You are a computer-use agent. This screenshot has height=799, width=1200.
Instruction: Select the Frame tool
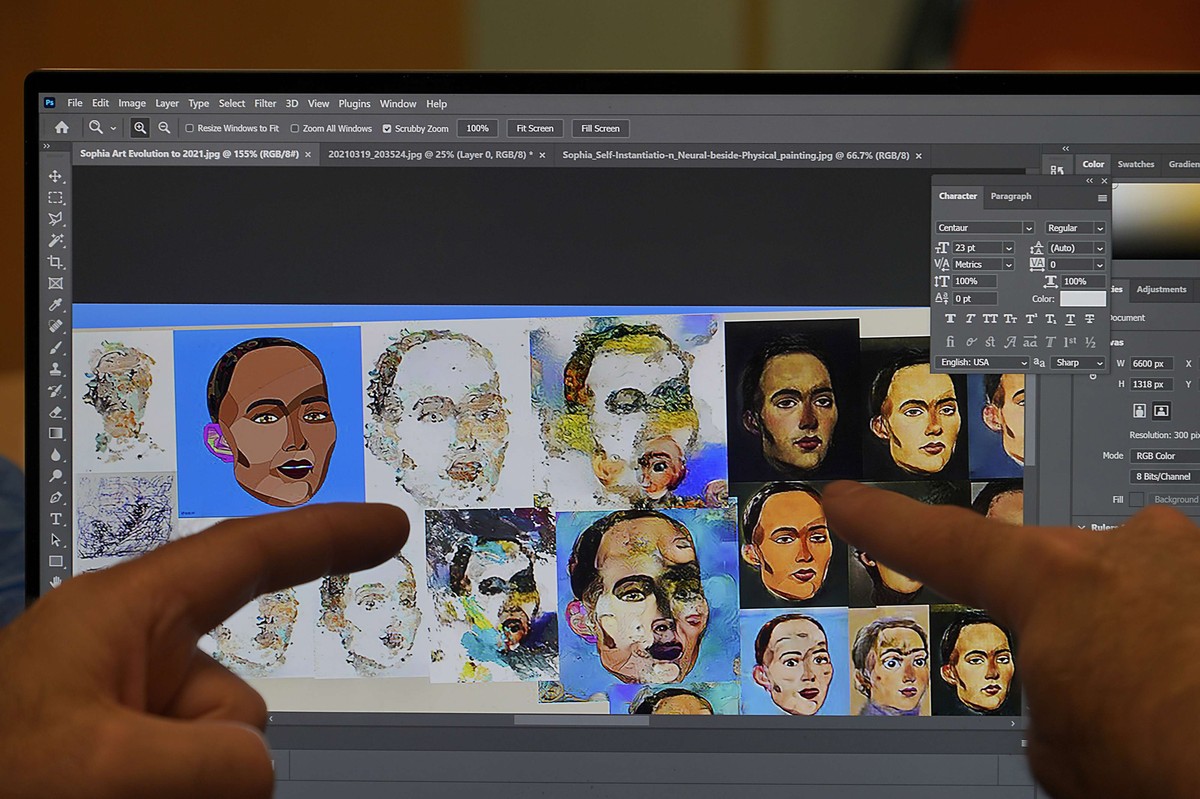click(56, 283)
